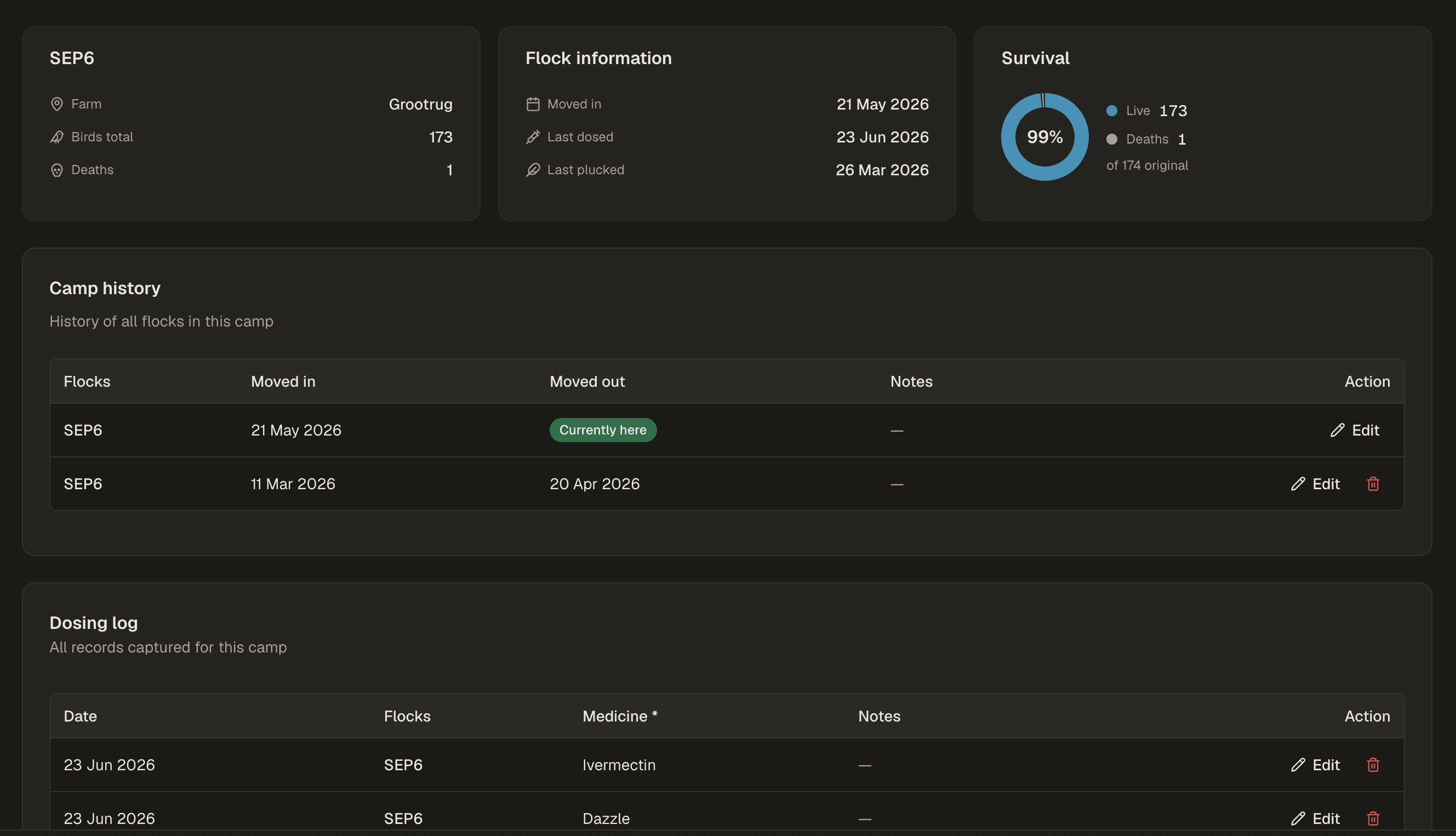Click the grey Deaths legend dot

coord(1112,139)
